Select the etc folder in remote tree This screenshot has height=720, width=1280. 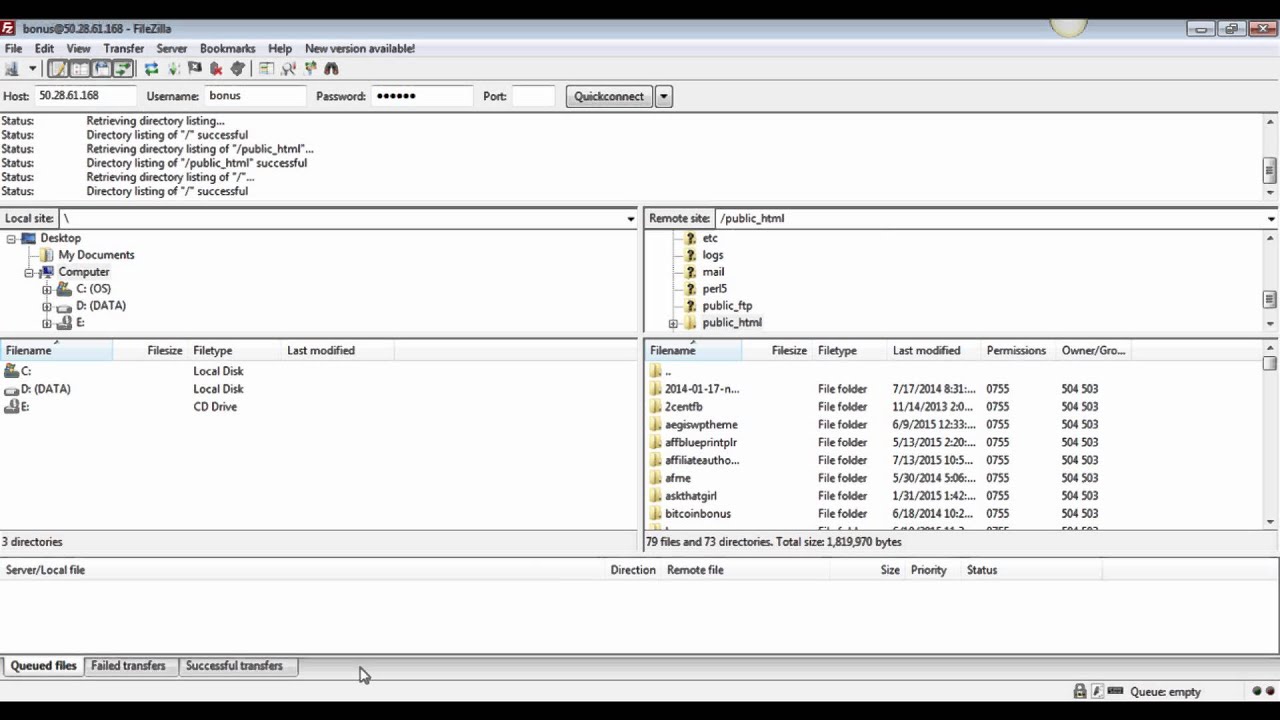pos(710,238)
